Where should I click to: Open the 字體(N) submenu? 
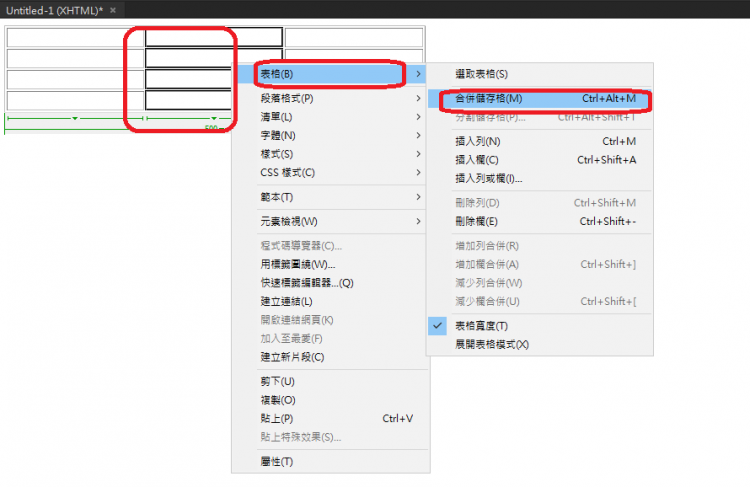pos(277,135)
